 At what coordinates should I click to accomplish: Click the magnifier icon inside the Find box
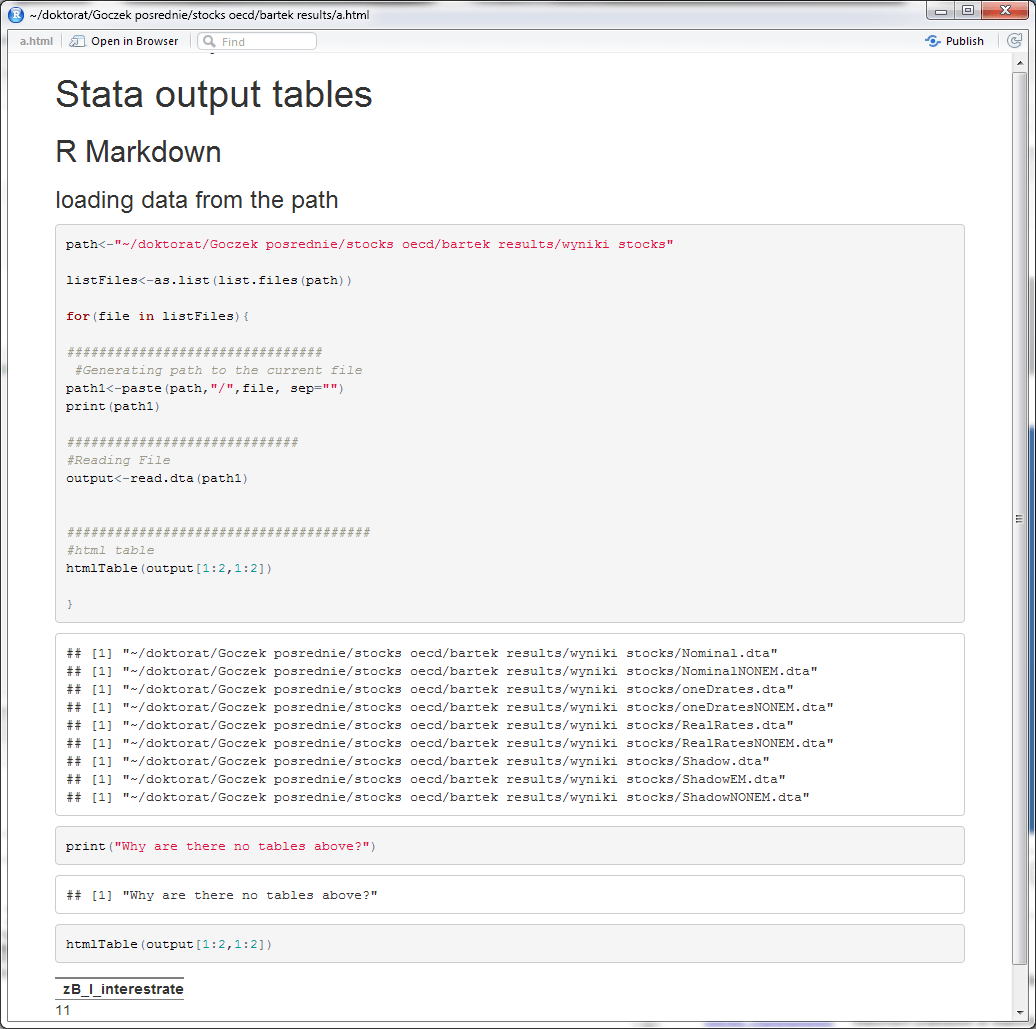point(208,41)
